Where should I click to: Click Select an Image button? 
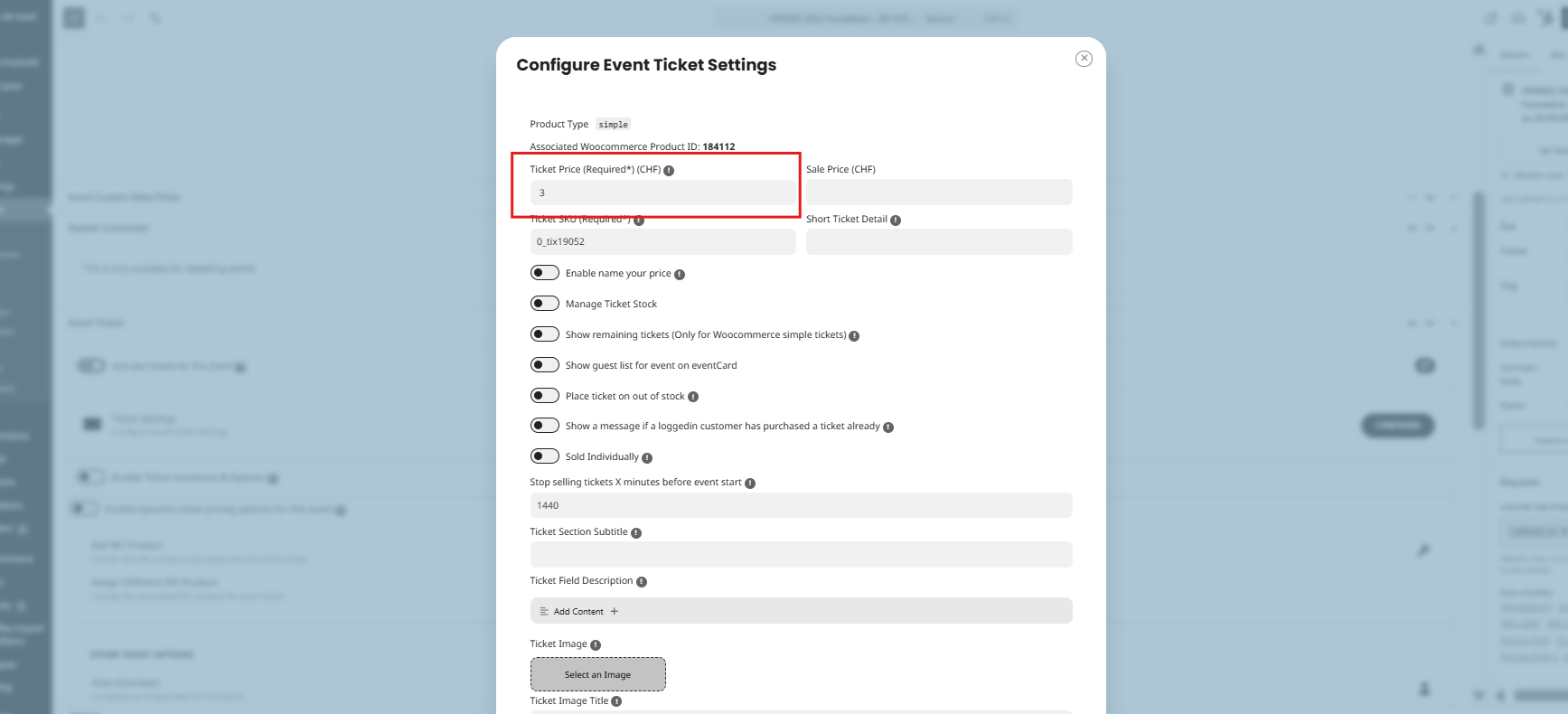pyautogui.click(x=597, y=674)
